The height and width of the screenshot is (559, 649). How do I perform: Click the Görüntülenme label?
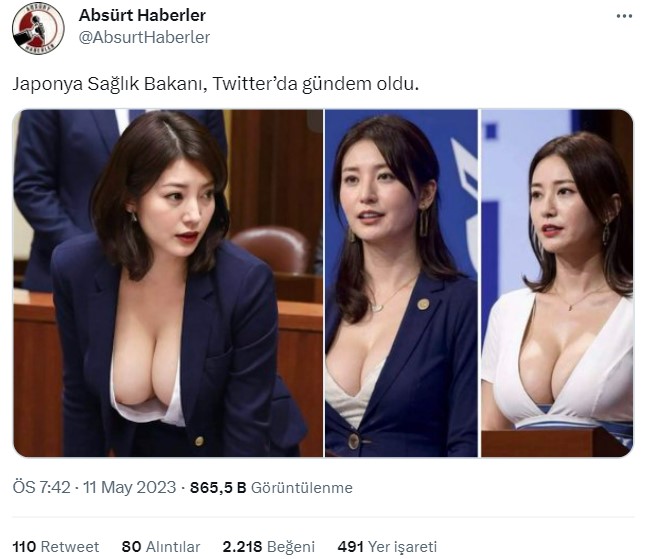(302, 487)
